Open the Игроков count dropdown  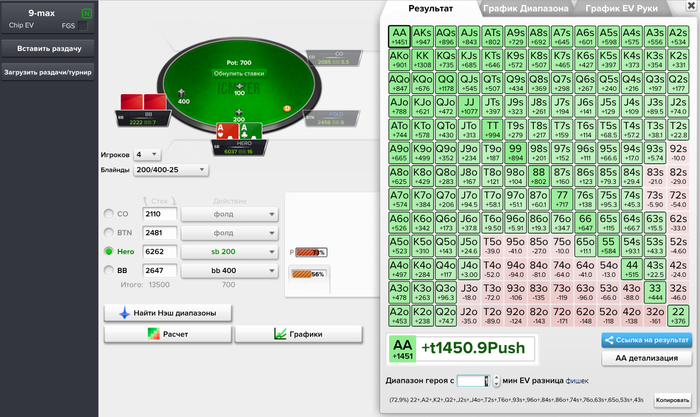tap(147, 154)
